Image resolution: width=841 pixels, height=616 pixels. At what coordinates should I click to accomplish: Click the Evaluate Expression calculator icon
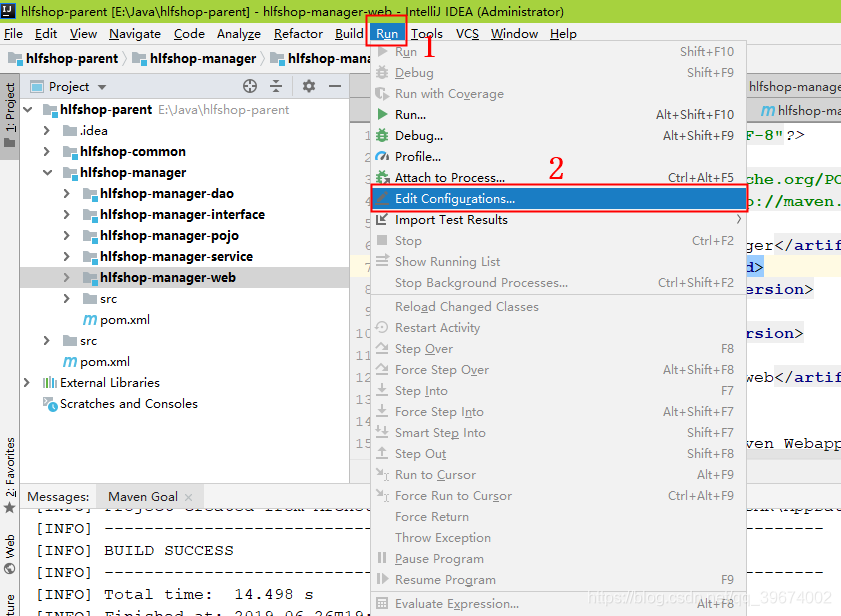(x=382, y=603)
